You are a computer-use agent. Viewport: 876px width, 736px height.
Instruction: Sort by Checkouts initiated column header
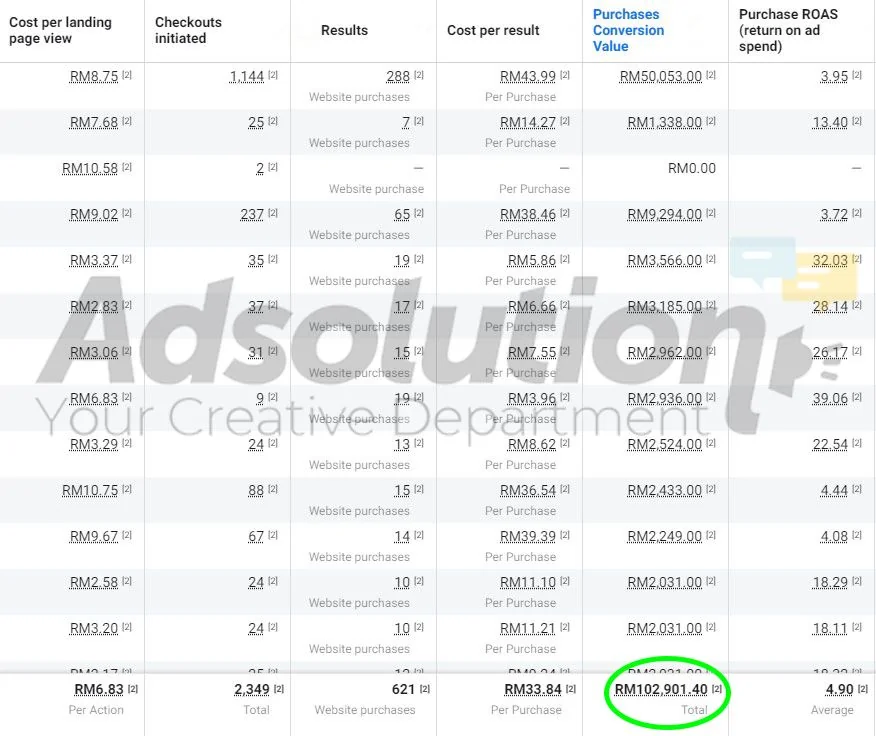[x=188, y=30]
